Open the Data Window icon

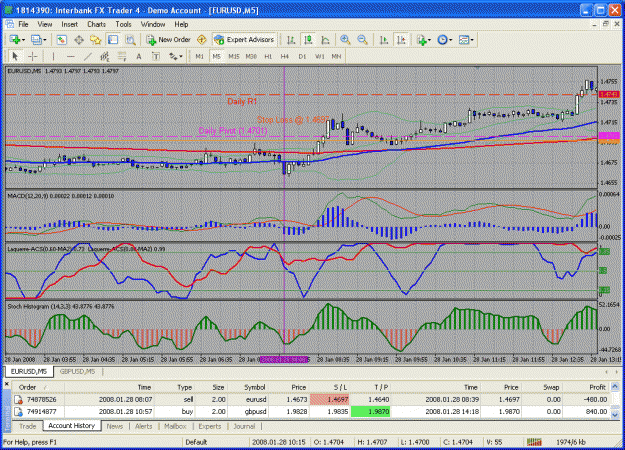[x=79, y=40]
